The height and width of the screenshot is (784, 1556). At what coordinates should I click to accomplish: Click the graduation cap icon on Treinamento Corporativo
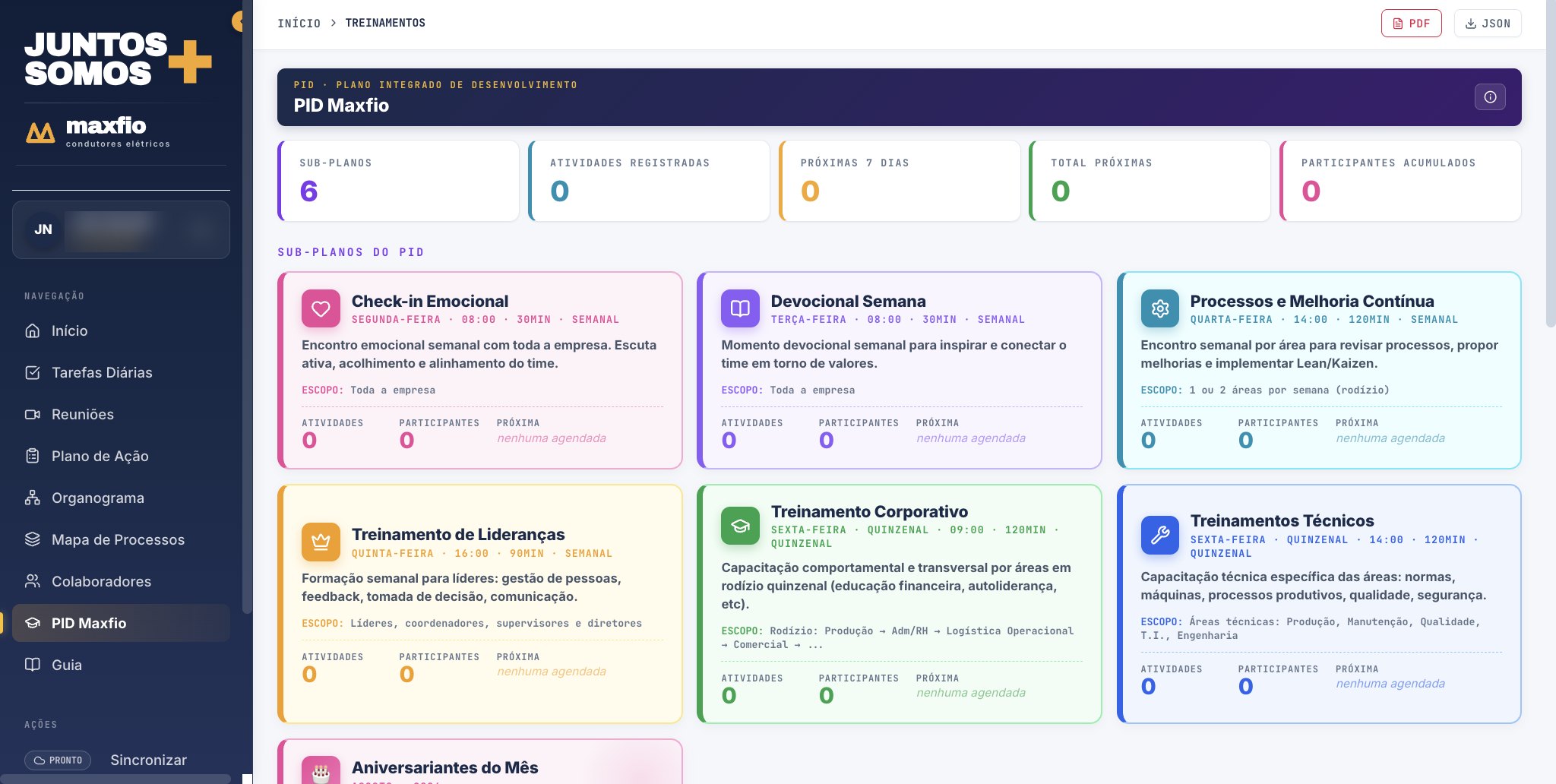tap(740, 526)
